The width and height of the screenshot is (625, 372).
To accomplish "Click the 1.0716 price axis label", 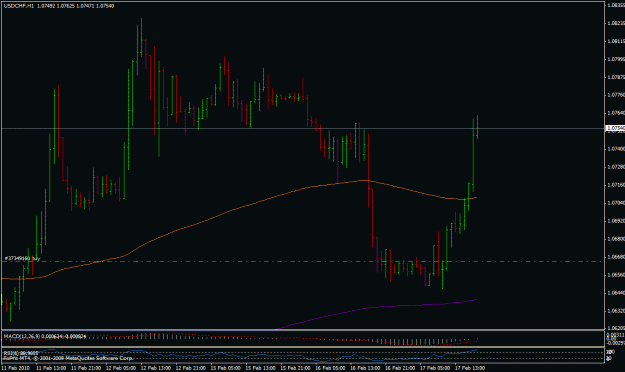I will click(616, 185).
